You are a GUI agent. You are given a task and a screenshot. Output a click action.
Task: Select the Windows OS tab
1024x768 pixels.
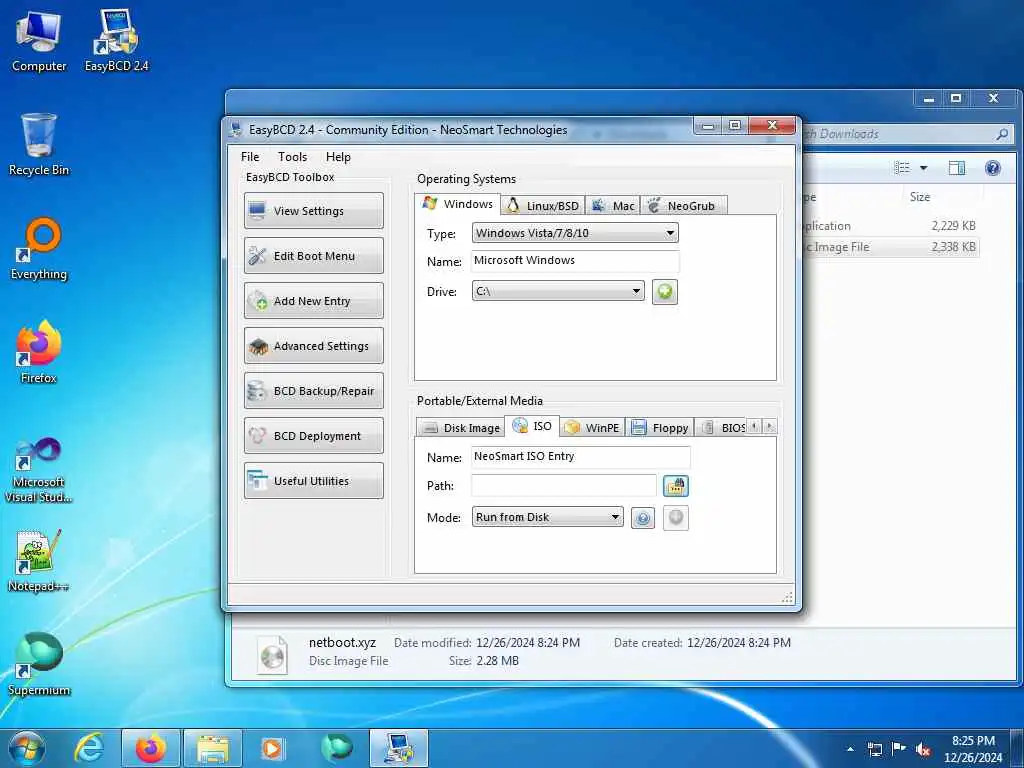pos(458,204)
